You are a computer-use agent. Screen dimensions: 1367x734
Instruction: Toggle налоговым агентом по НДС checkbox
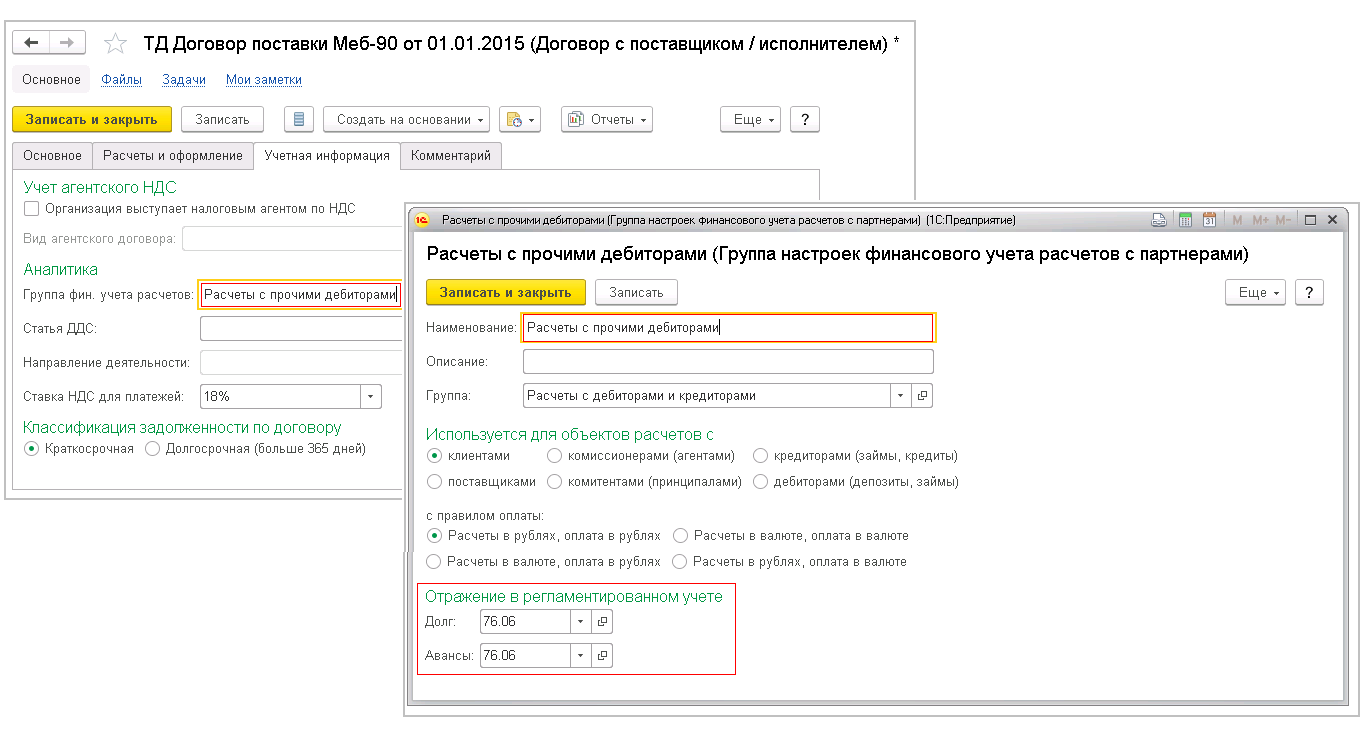[x=32, y=209]
